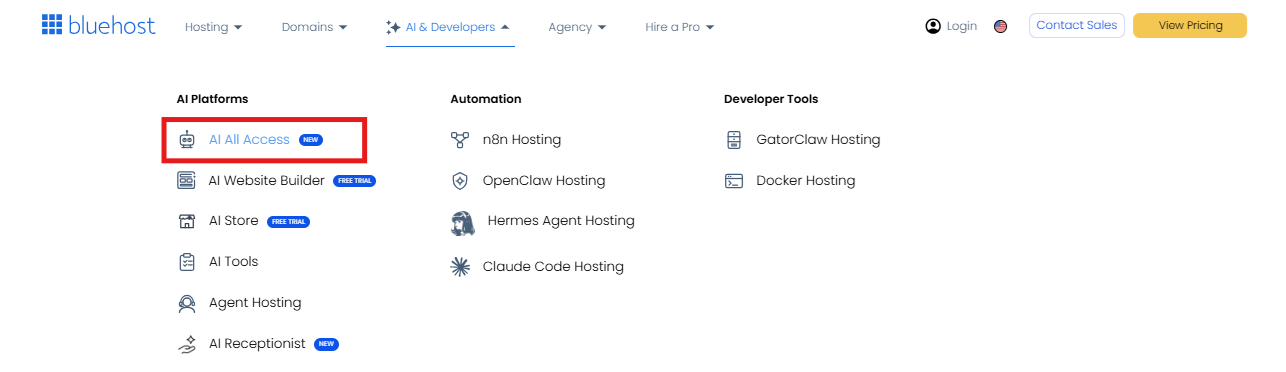Click the Docker Hosting terminal icon
The width and height of the screenshot is (1286, 372).
[x=734, y=181]
